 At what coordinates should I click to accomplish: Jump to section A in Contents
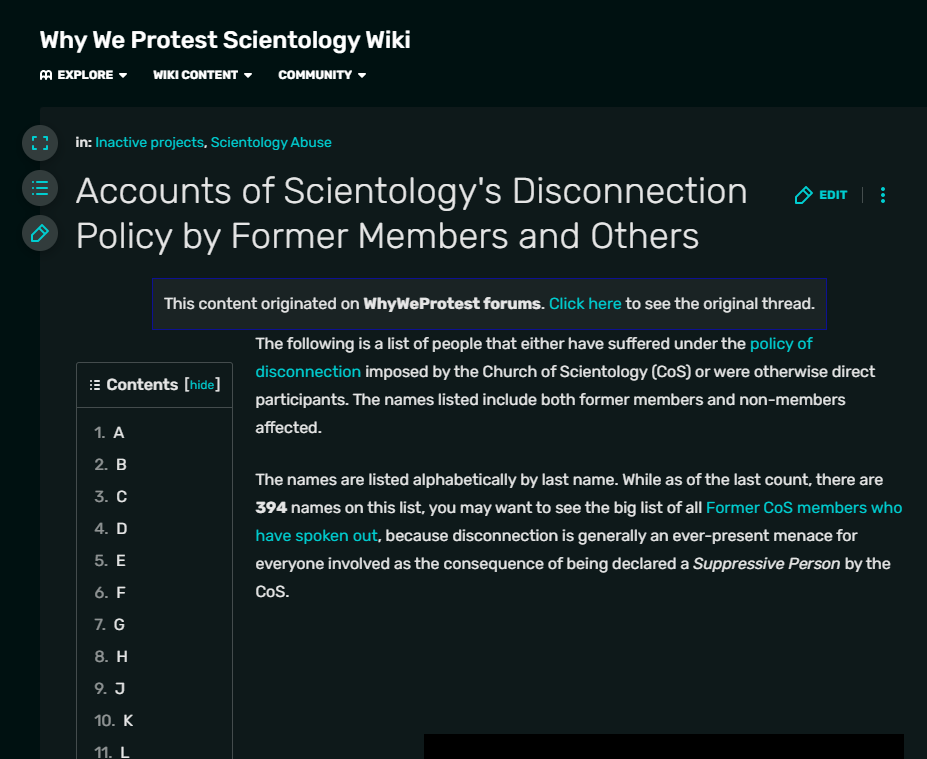click(119, 433)
